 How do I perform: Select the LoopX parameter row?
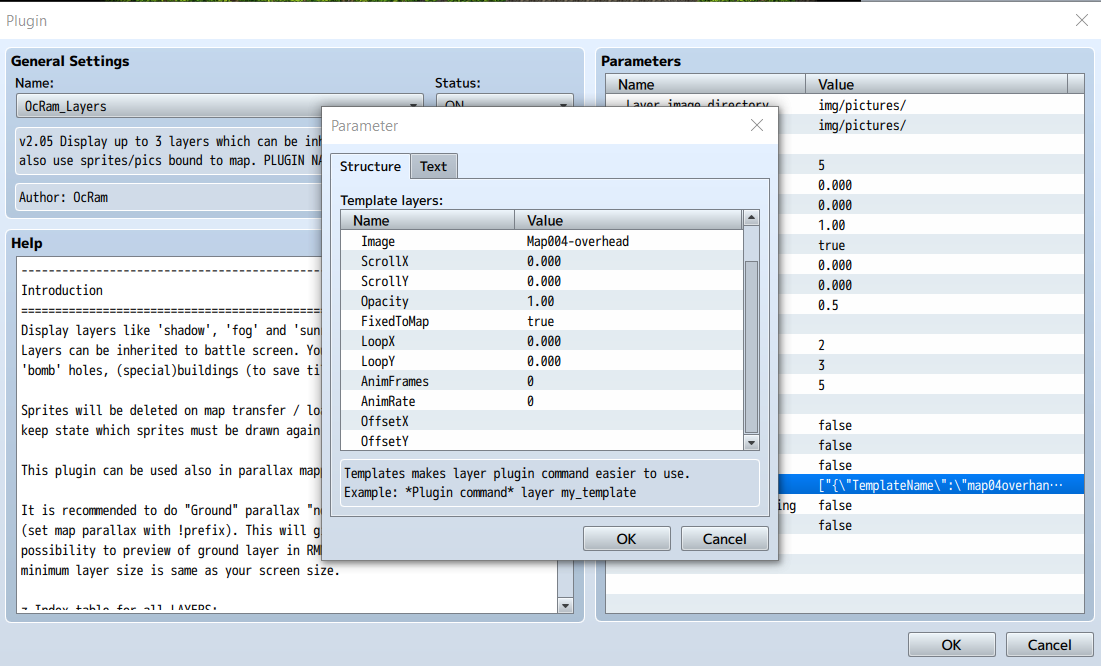[541, 341]
